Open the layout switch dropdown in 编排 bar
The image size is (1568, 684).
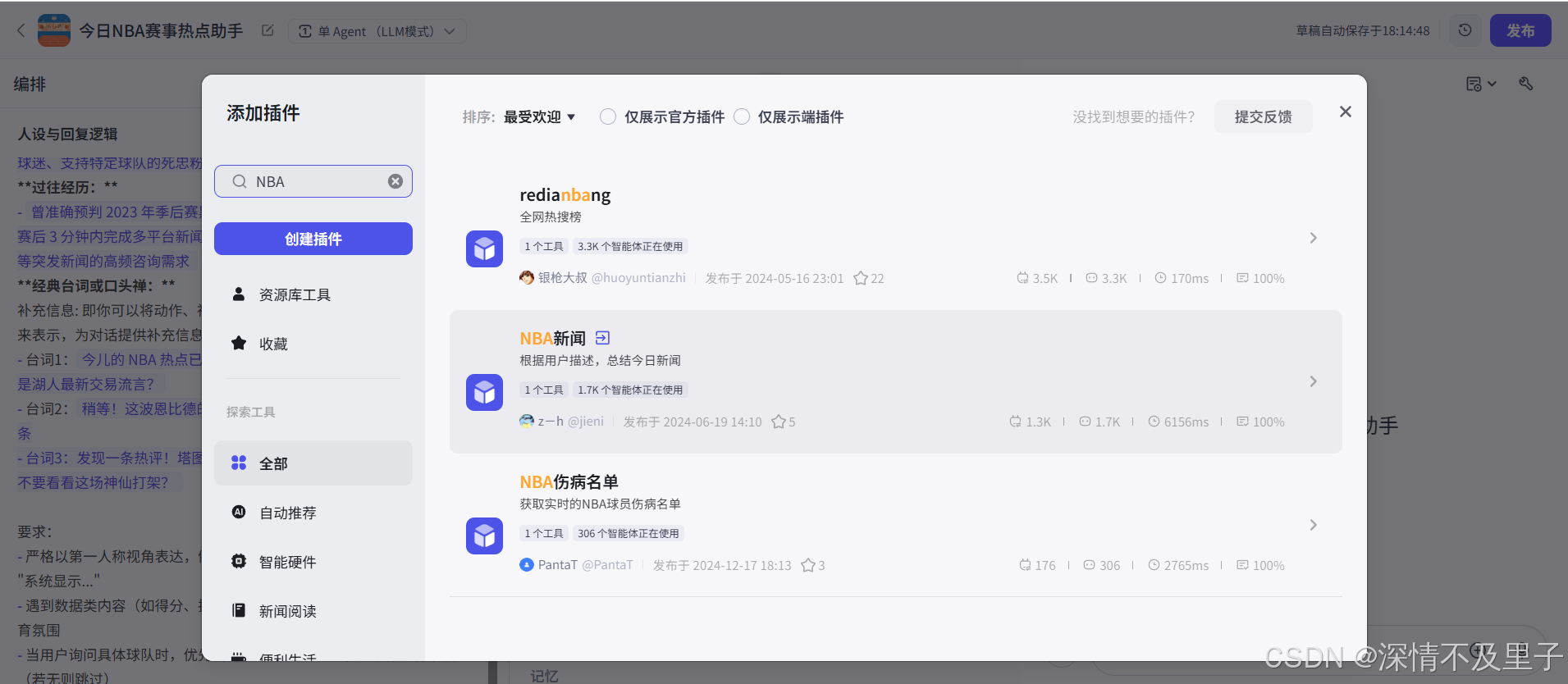coord(1481,84)
